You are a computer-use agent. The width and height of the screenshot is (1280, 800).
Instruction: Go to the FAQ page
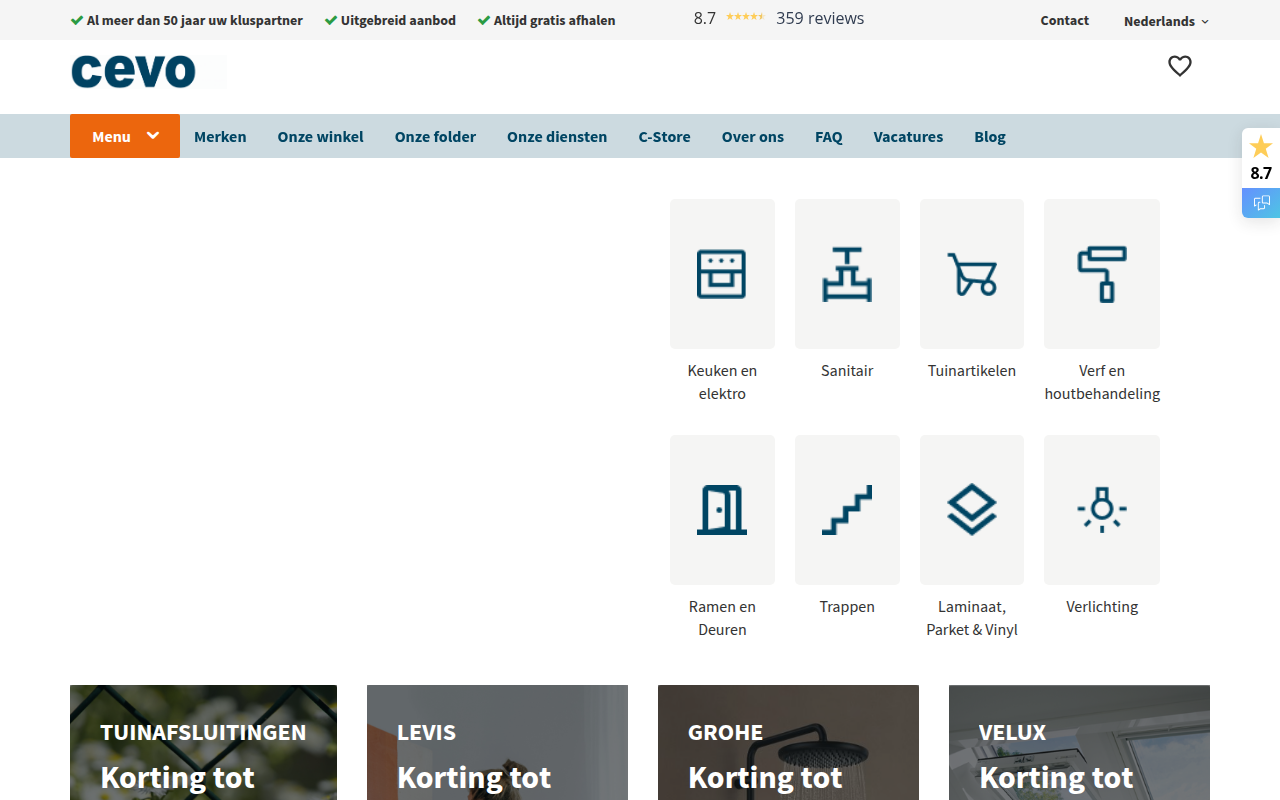[x=829, y=137]
